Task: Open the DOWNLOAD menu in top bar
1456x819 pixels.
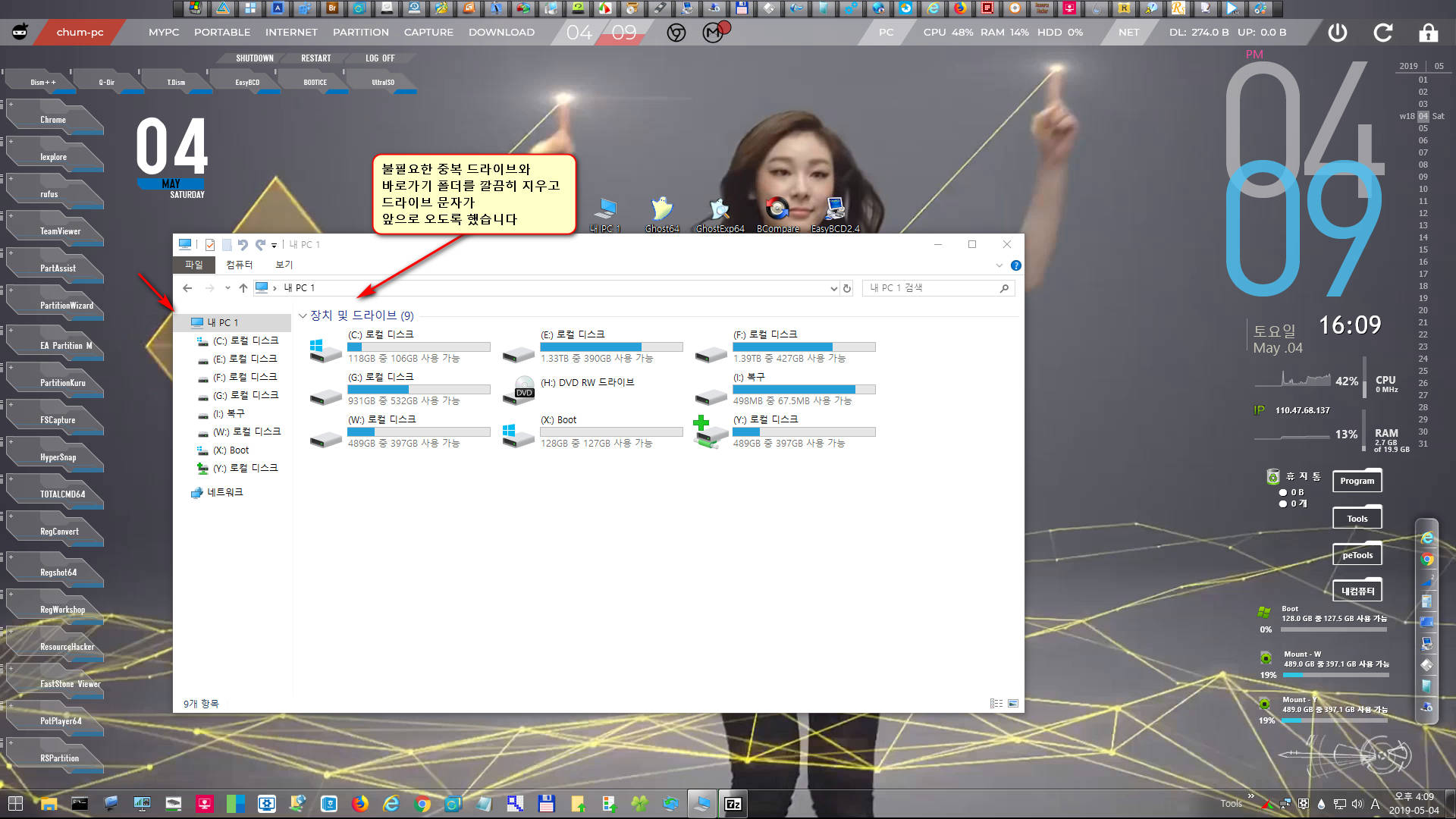Action: (x=501, y=33)
